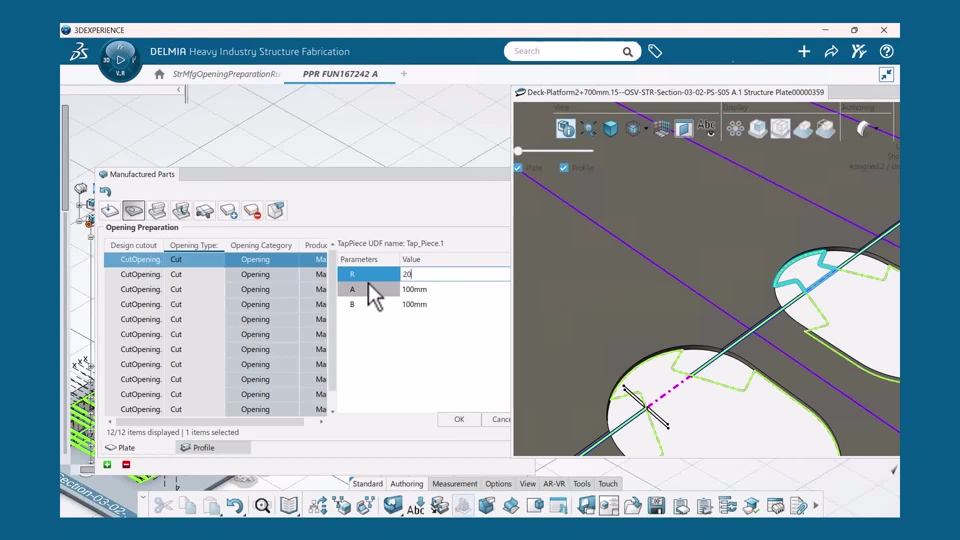Switch to the Measurement toolbar tab
This screenshot has height=540, width=960.
coord(454,484)
